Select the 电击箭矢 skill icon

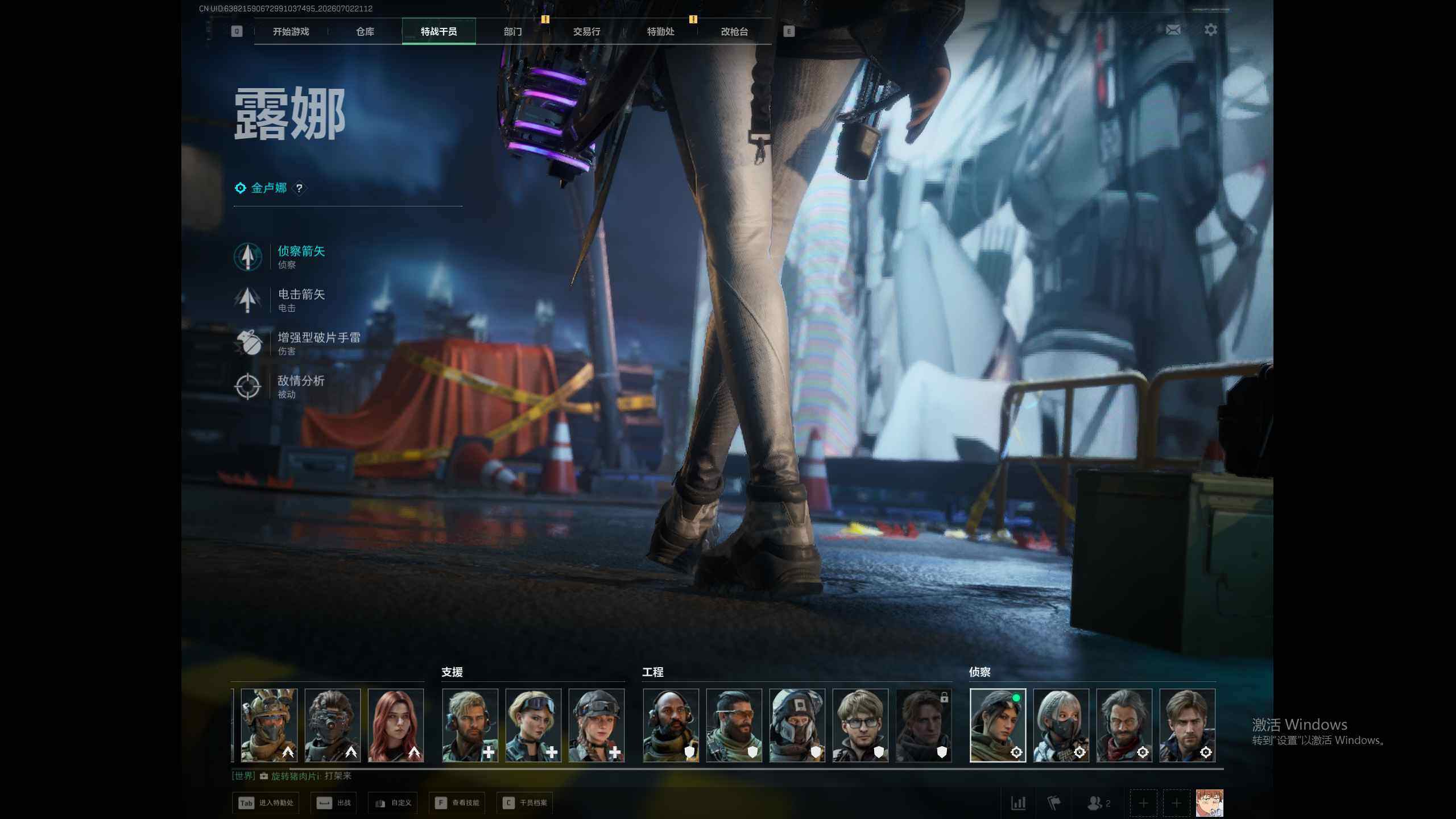[247, 300]
